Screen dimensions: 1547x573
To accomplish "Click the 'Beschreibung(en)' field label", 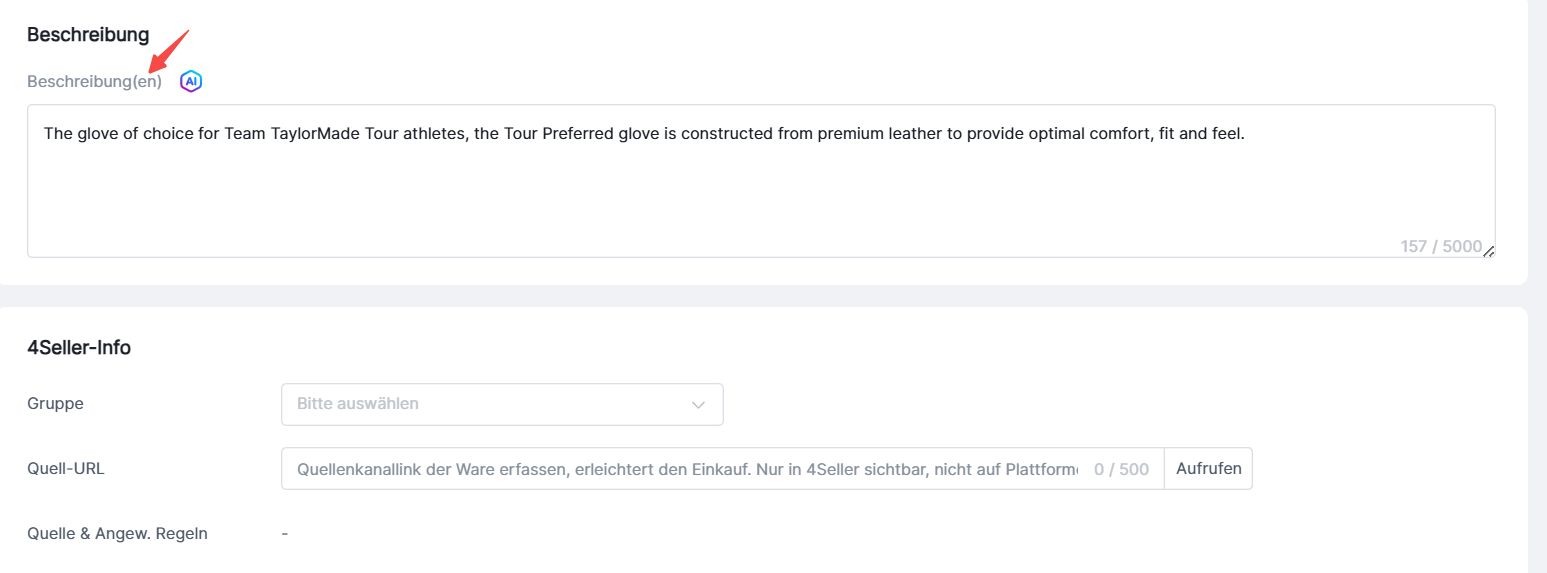I will coord(94,81).
